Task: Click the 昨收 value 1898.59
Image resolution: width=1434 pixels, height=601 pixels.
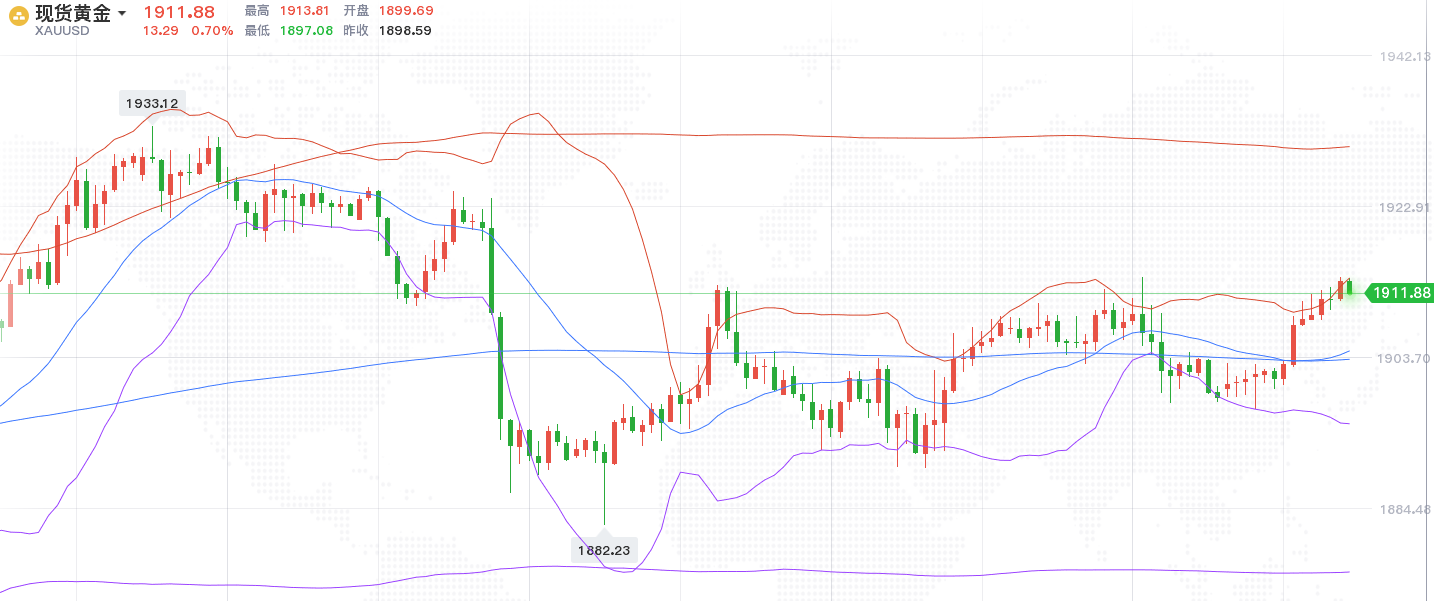Action: (405, 31)
